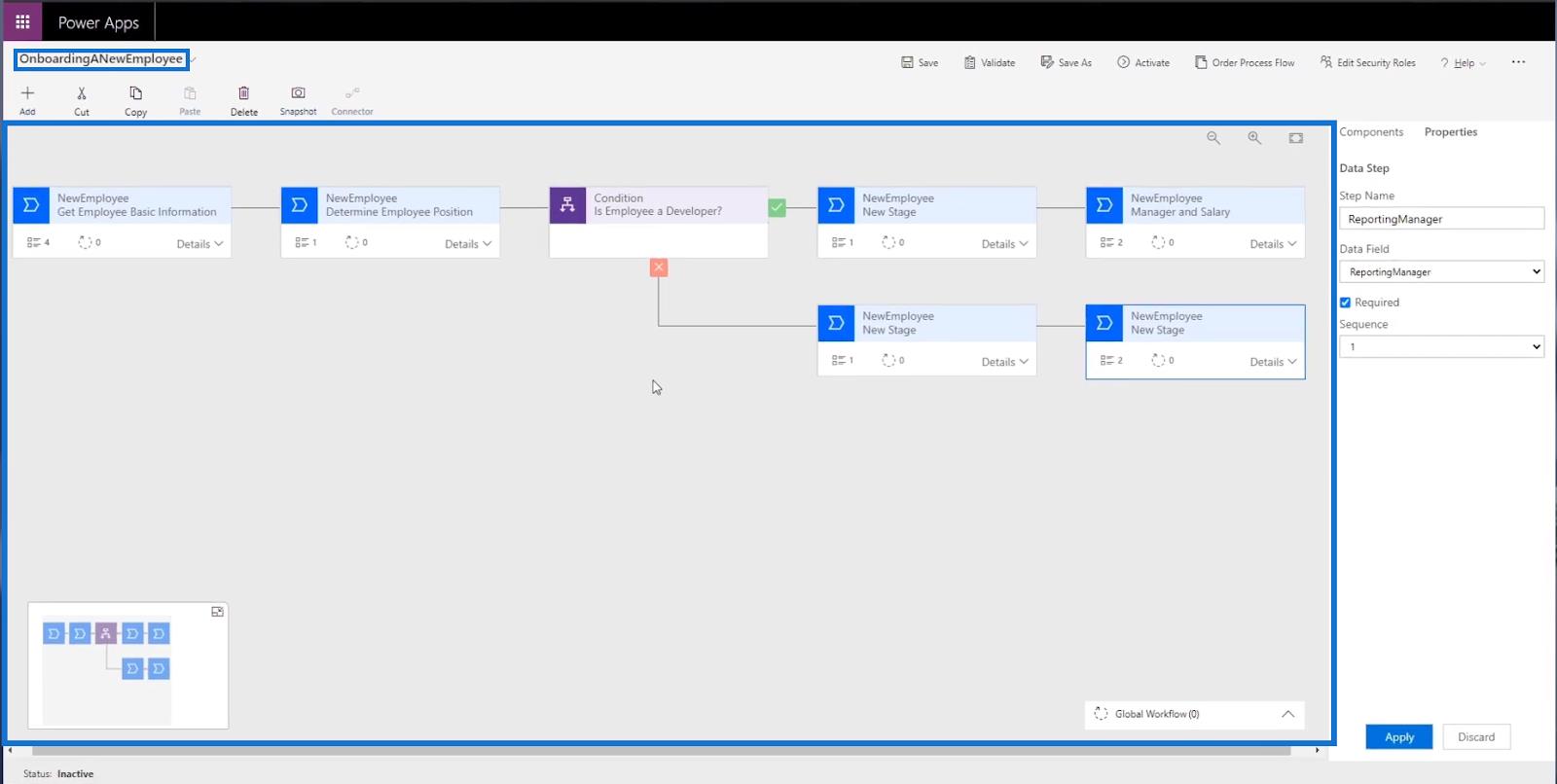Image resolution: width=1557 pixels, height=784 pixels.
Task: Select the upper New Stage icon after the condition
Action: [836, 205]
